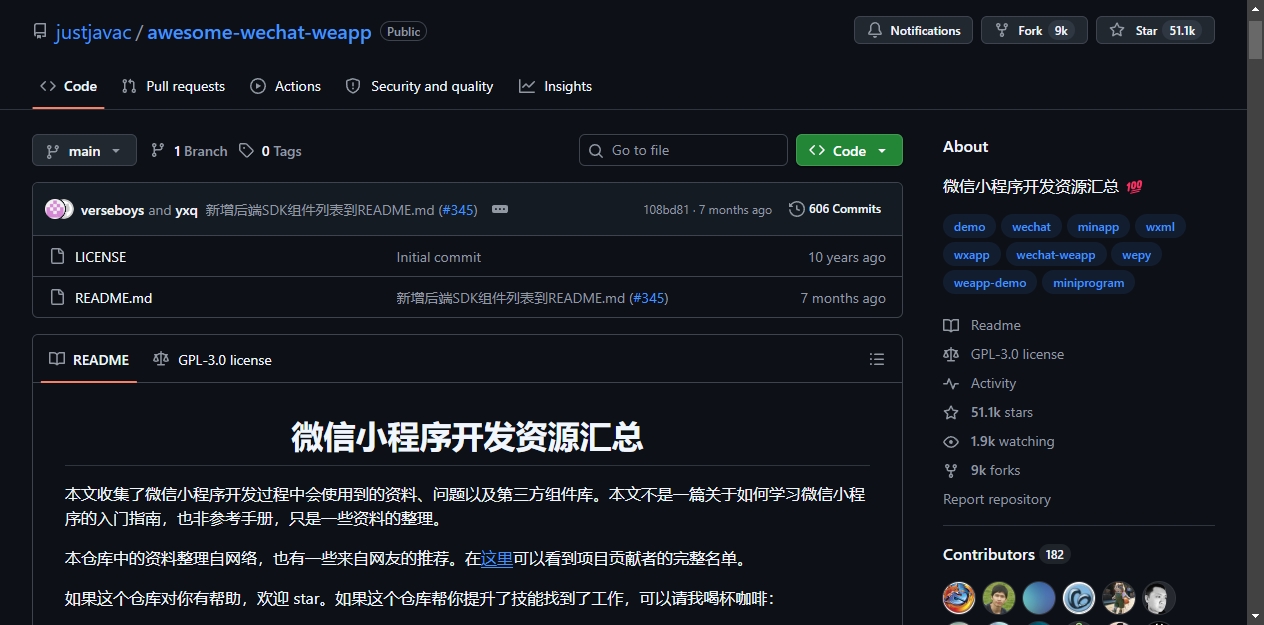Click the wechat-weapp topic tag
Image resolution: width=1264 pixels, height=625 pixels.
tap(1055, 255)
